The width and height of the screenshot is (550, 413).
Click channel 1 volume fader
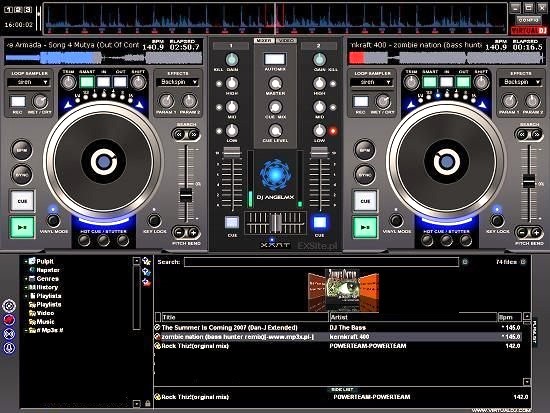pos(232,153)
